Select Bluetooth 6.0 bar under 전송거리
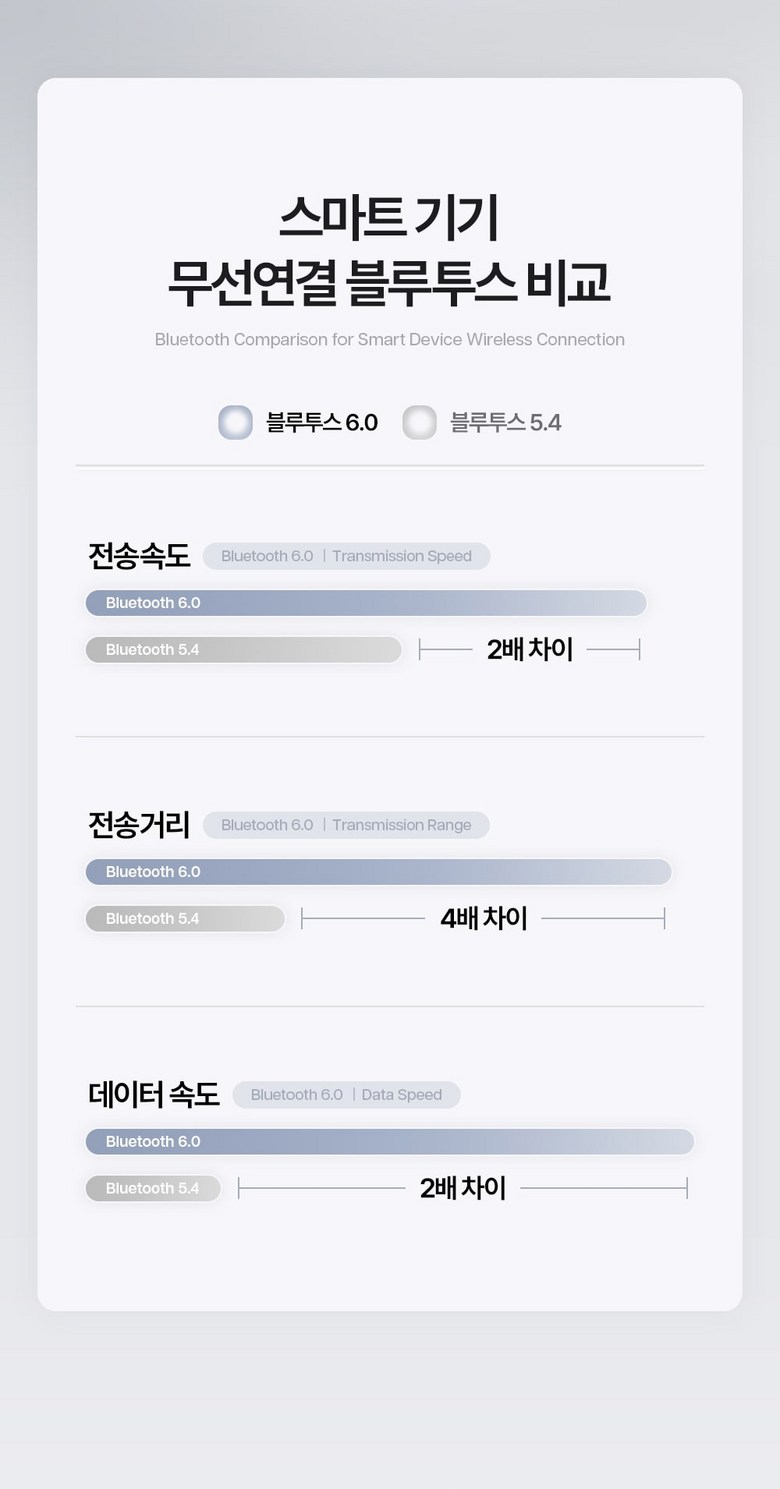 pos(378,872)
